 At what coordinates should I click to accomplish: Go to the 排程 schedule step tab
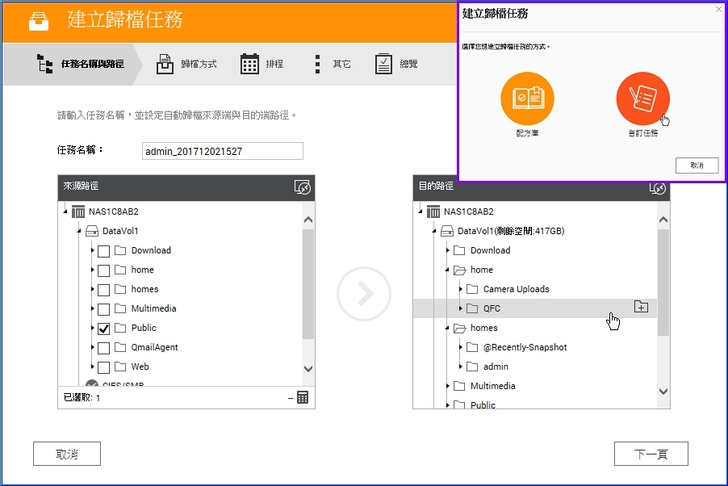coord(262,64)
